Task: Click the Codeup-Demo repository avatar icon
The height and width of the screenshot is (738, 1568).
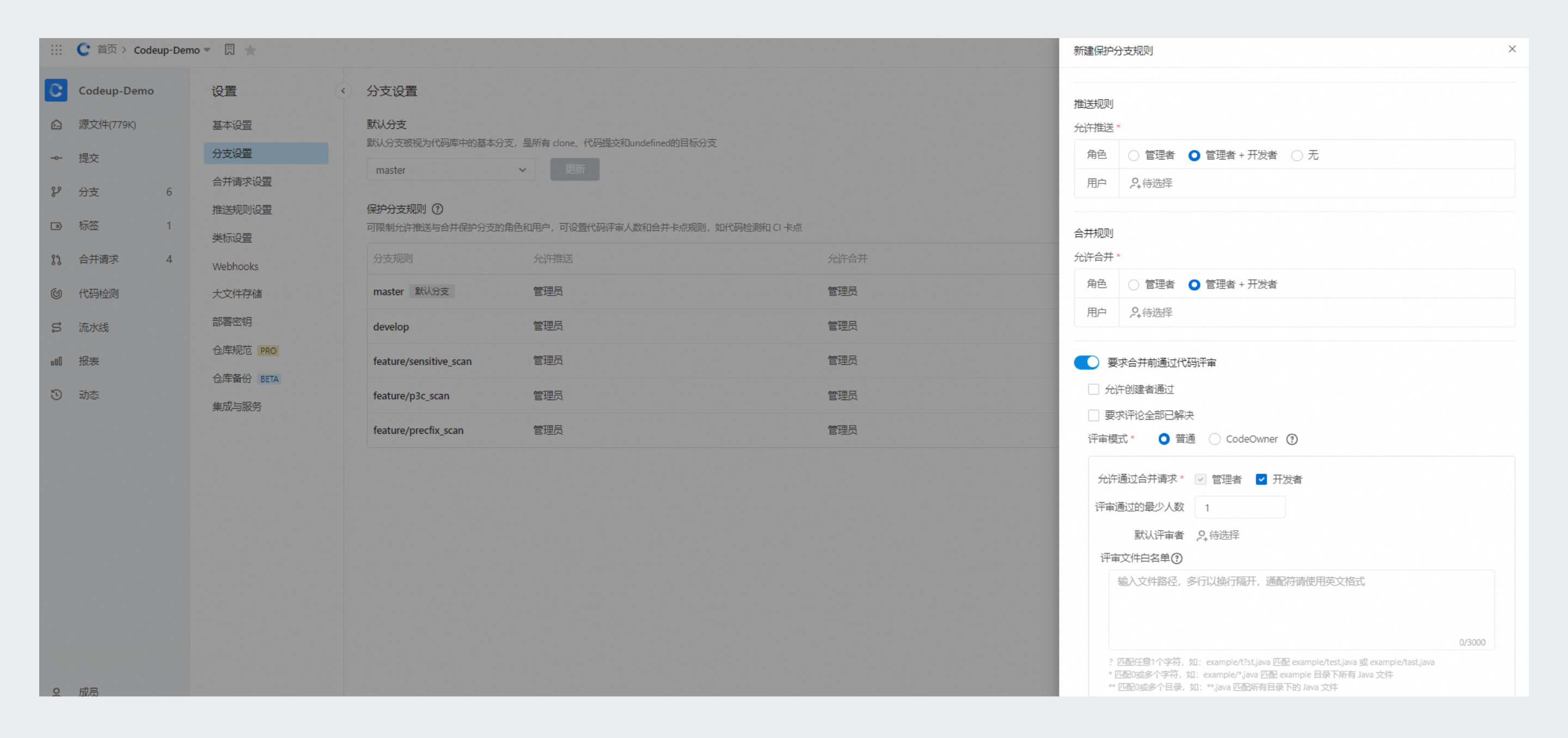Action: pos(56,91)
